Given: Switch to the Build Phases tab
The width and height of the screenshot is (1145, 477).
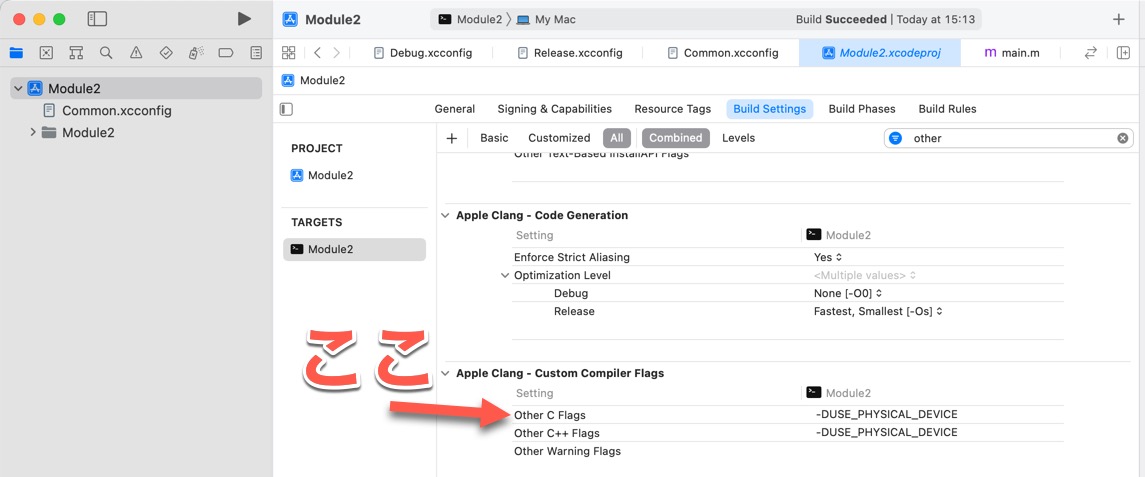Looking at the screenshot, I should 862,109.
